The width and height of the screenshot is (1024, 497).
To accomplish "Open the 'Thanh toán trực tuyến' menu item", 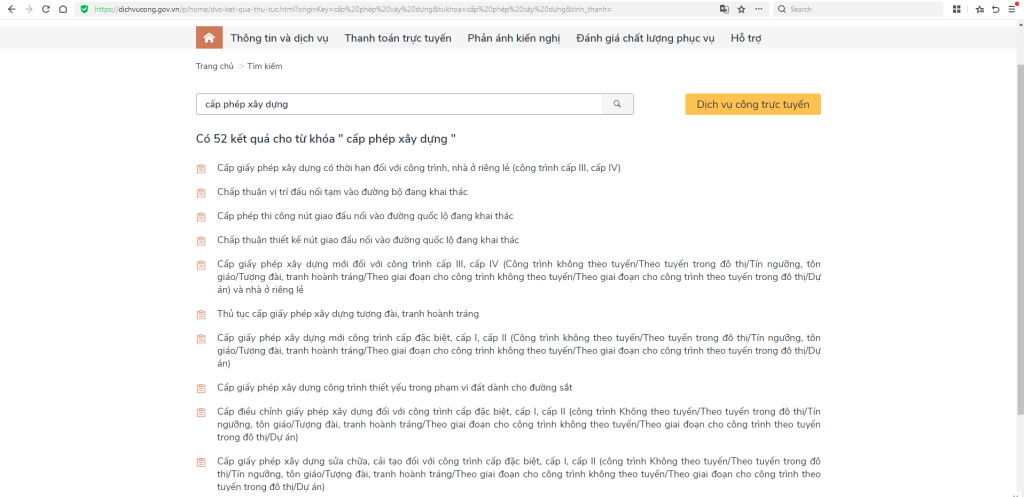I will [x=397, y=38].
